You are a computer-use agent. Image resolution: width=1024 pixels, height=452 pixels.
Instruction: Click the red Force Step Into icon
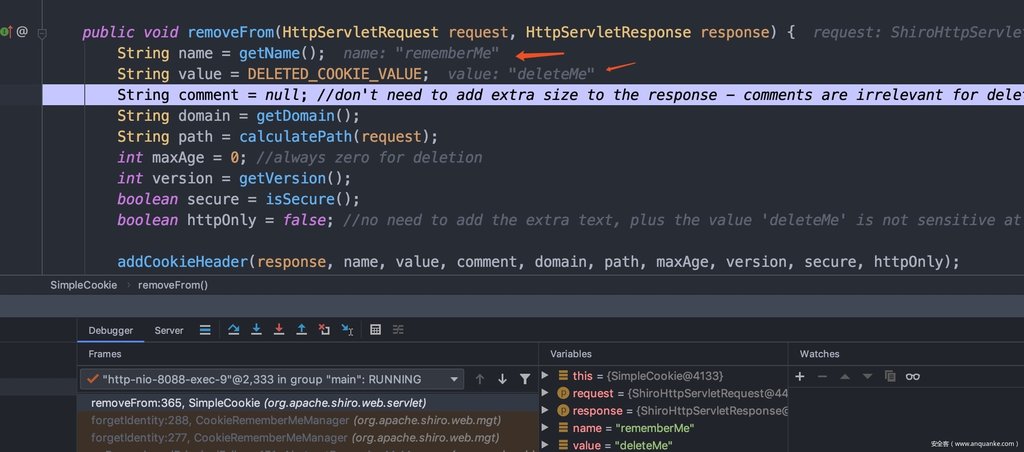[279, 330]
